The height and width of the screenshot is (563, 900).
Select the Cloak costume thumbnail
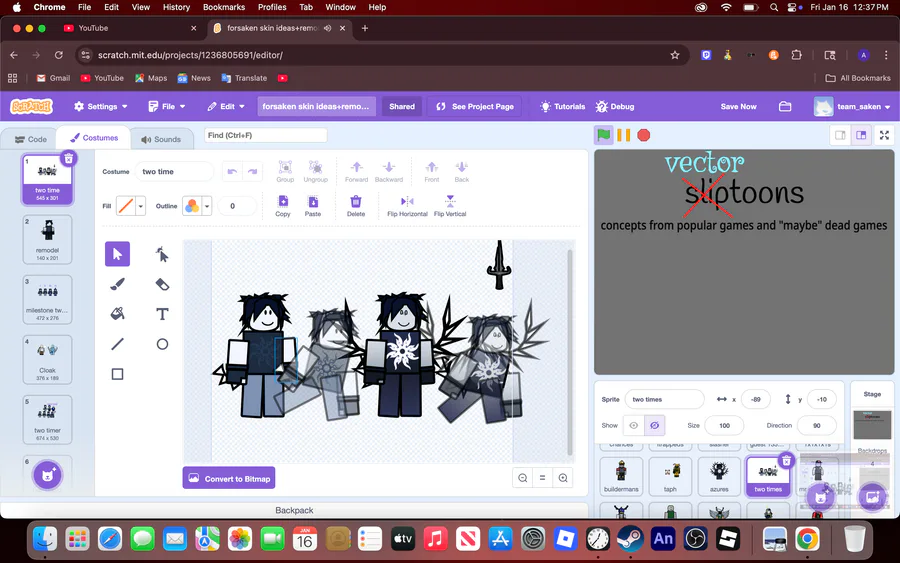pos(48,359)
